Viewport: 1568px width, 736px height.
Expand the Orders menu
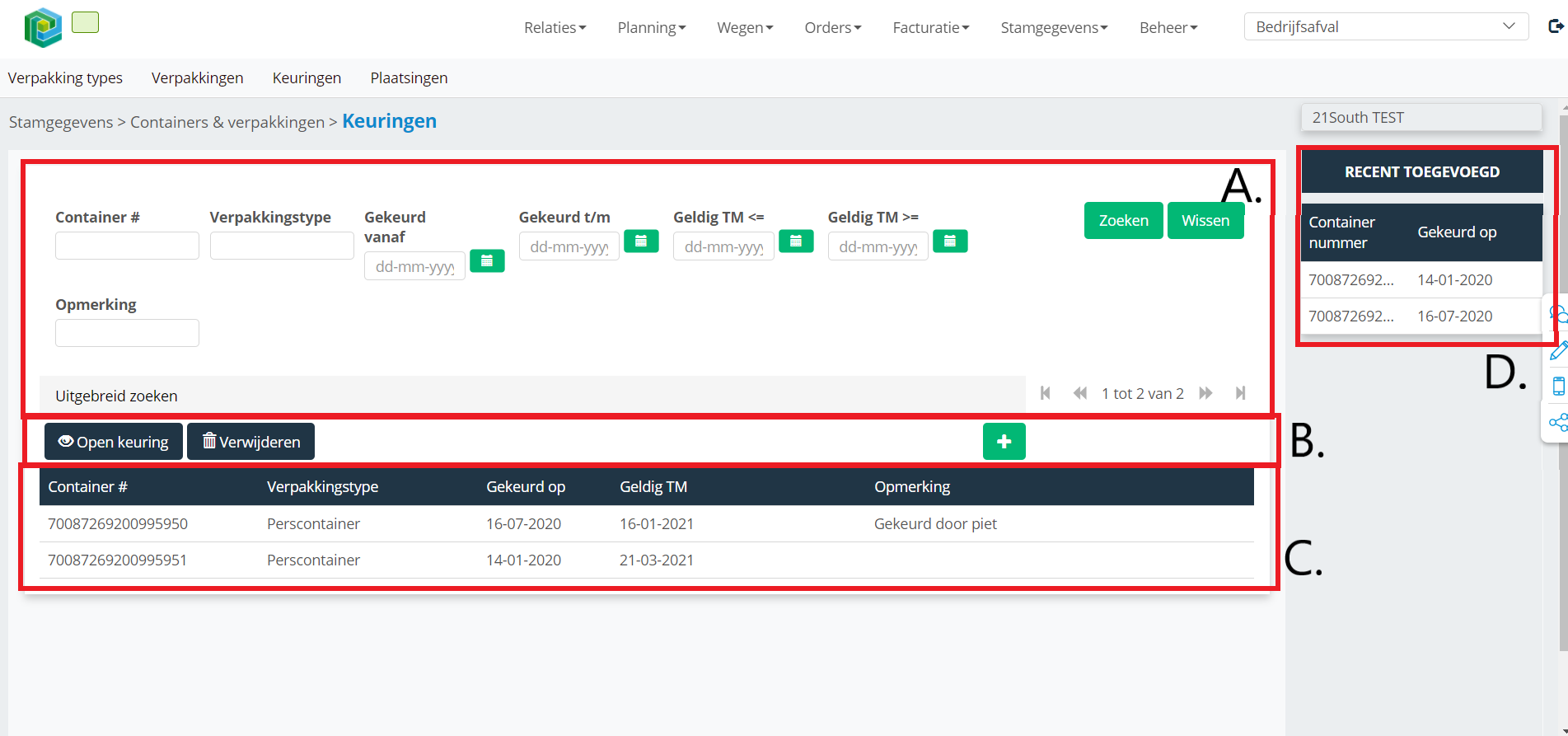click(x=833, y=27)
